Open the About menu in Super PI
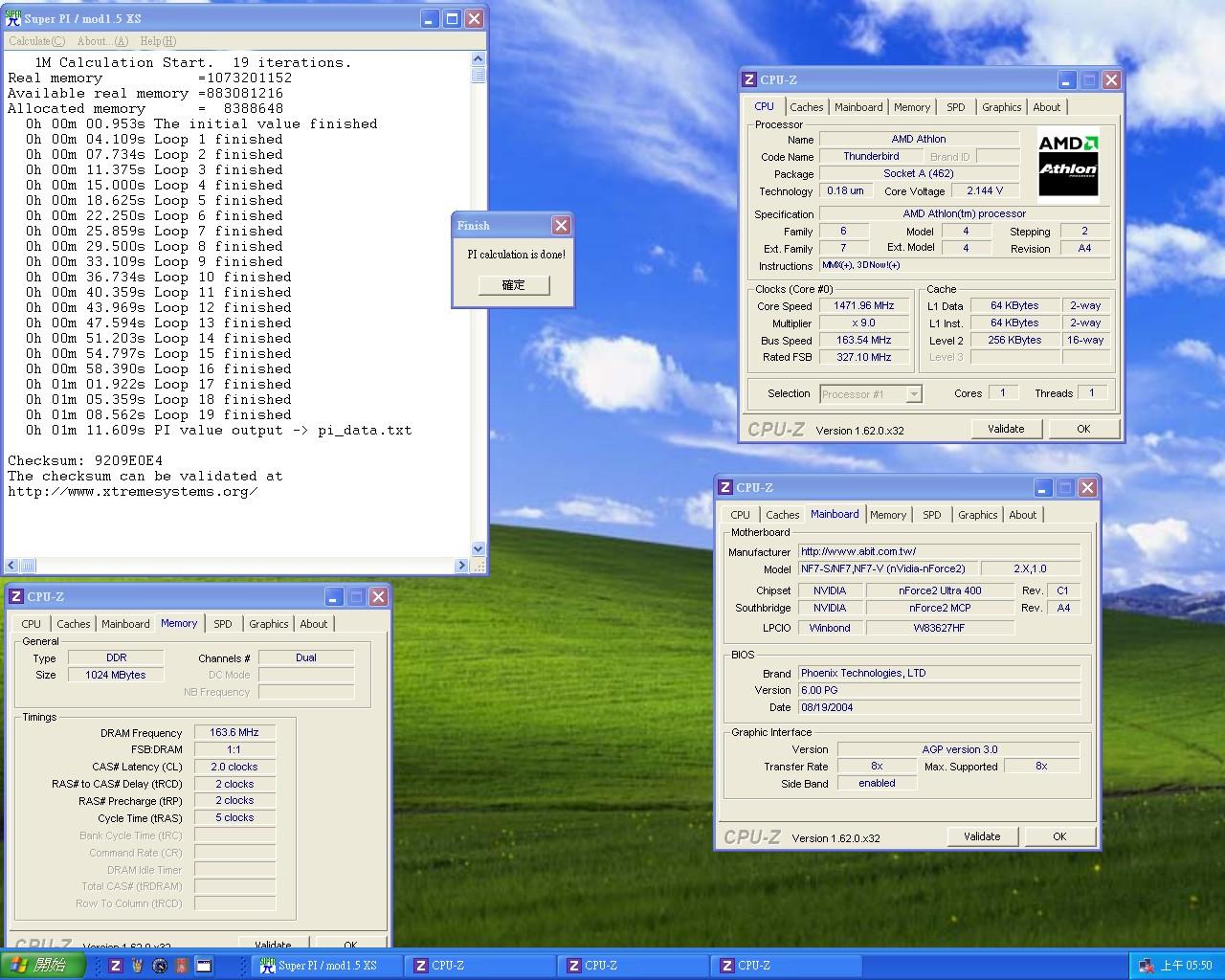1225x980 pixels. click(101, 41)
